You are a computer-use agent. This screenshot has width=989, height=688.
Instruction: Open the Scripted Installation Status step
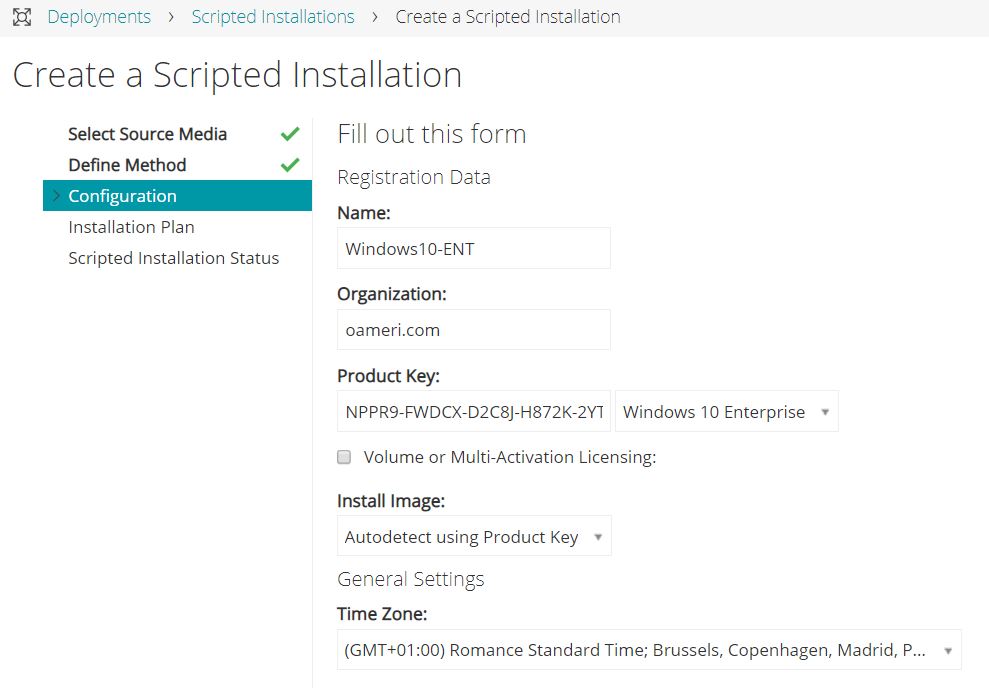pyautogui.click(x=173, y=258)
